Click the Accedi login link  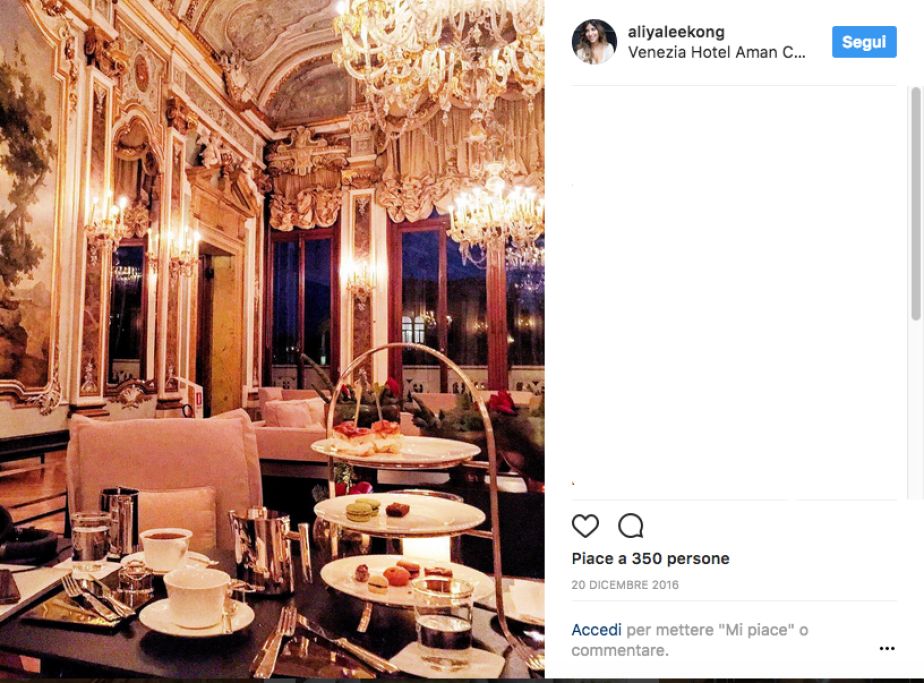click(596, 630)
